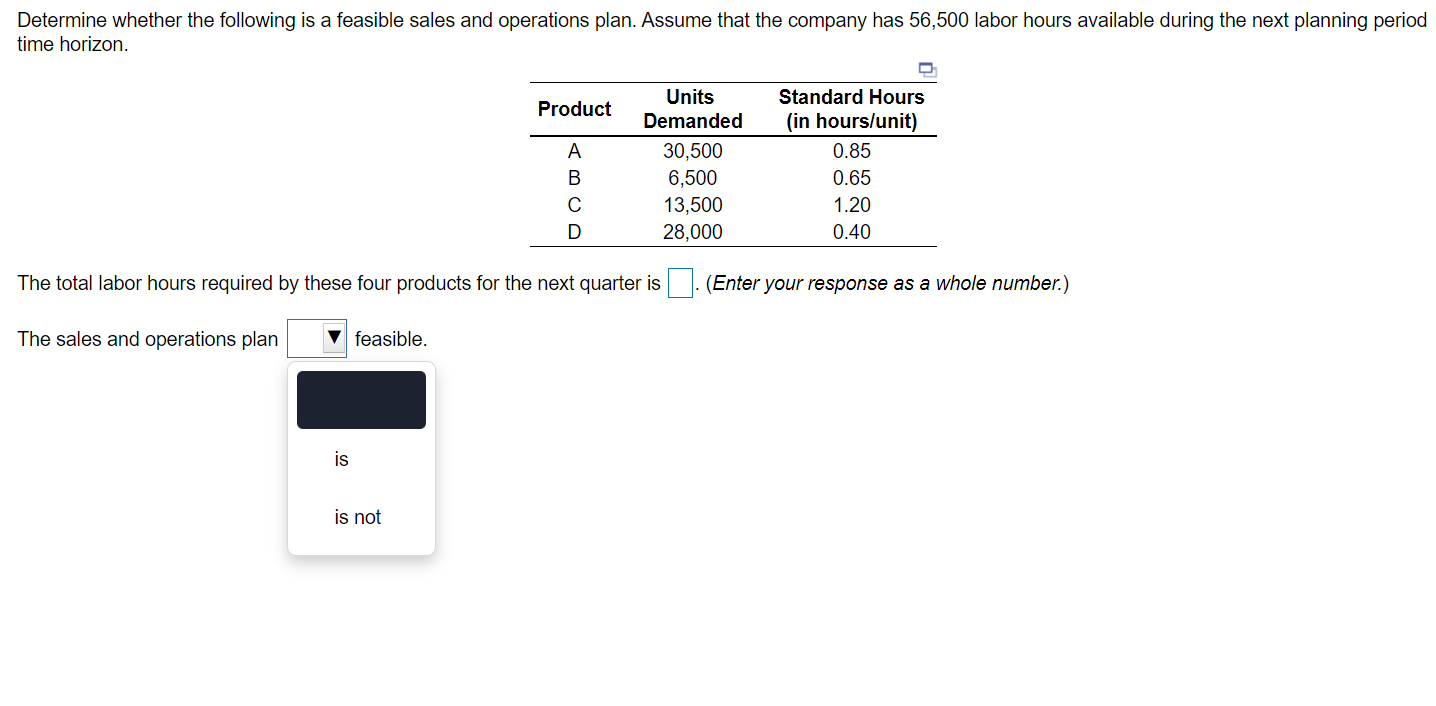The height and width of the screenshot is (706, 1436).
Task: Click the 6,500 units cell for Product B
Action: [x=694, y=178]
